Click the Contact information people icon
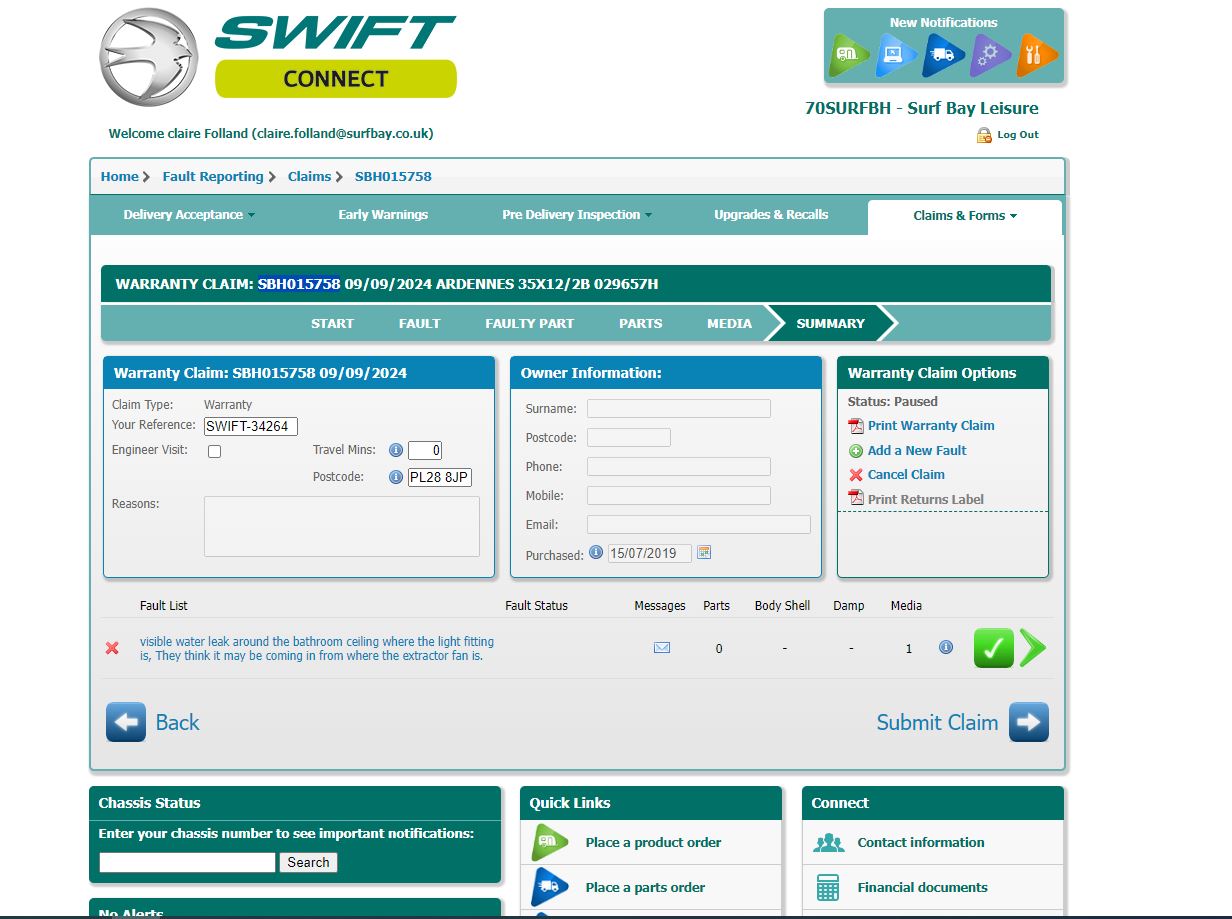 pos(829,843)
